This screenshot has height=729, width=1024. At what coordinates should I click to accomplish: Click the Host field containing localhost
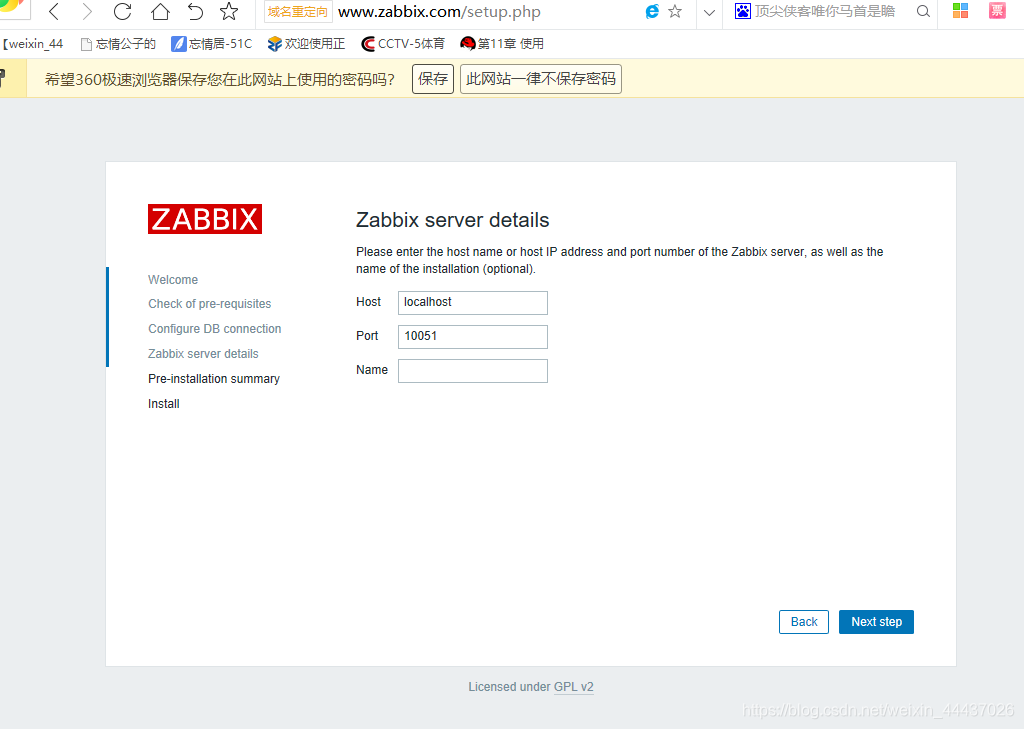(473, 302)
